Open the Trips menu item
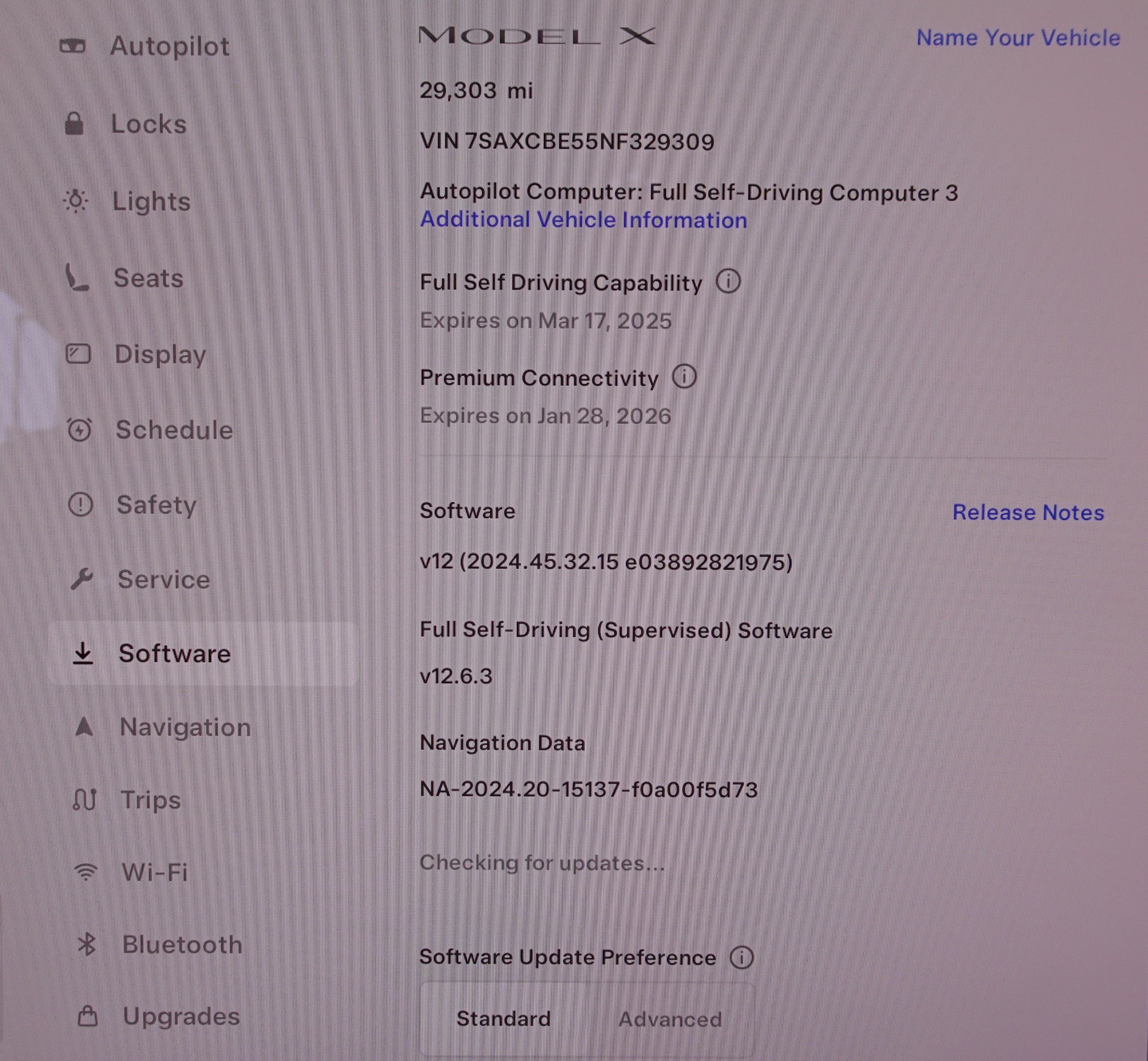1148x1061 pixels. 151,800
